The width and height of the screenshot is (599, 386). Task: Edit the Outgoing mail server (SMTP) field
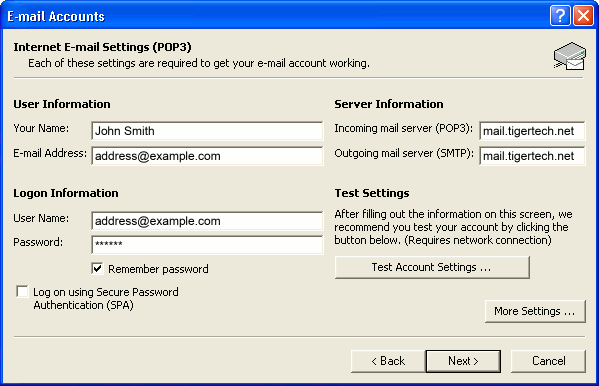tap(532, 156)
